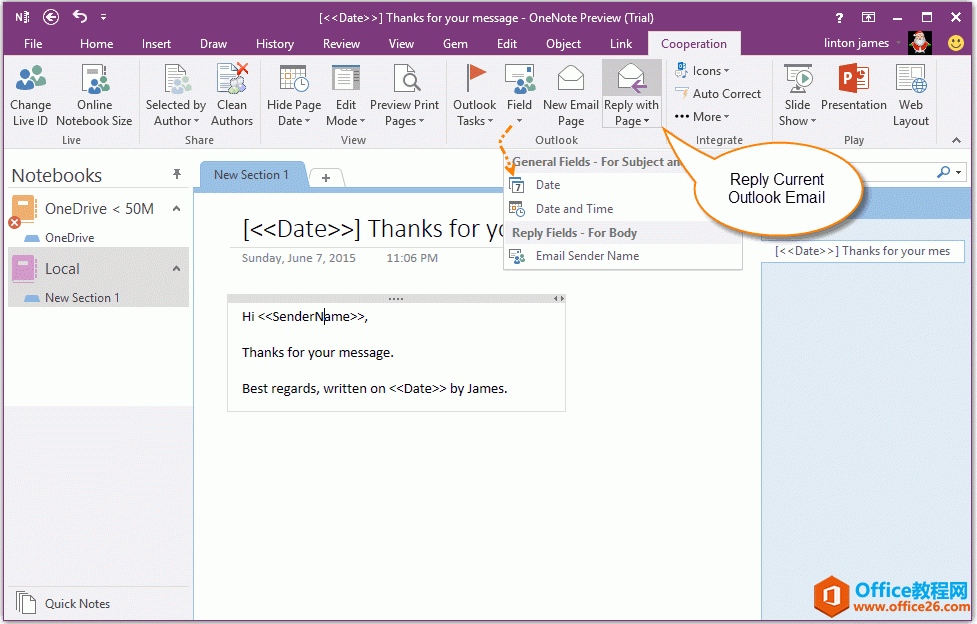Open the linton james account menu
Screen dimensions: 977x624
pyautogui.click(x=862, y=43)
